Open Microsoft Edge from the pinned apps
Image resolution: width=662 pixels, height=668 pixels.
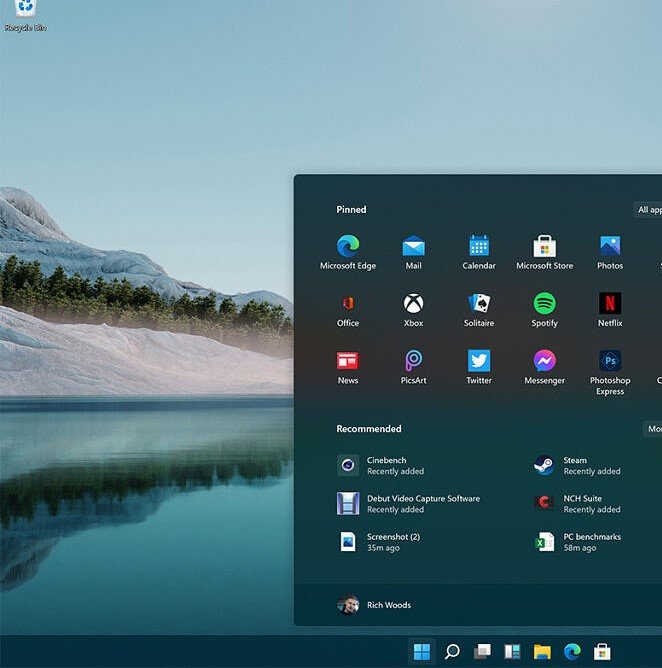[x=348, y=252]
